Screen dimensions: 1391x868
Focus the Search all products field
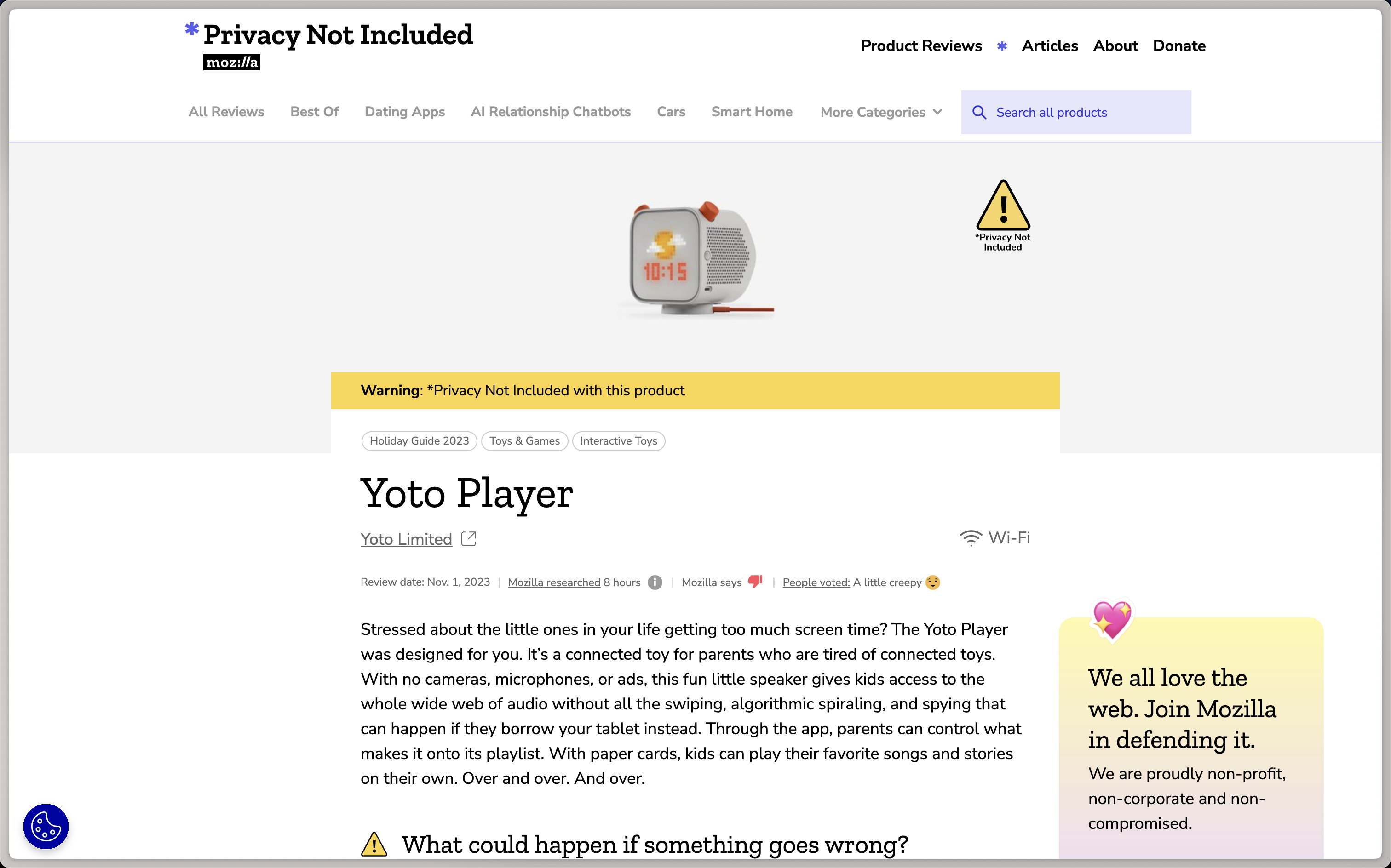click(x=1076, y=112)
